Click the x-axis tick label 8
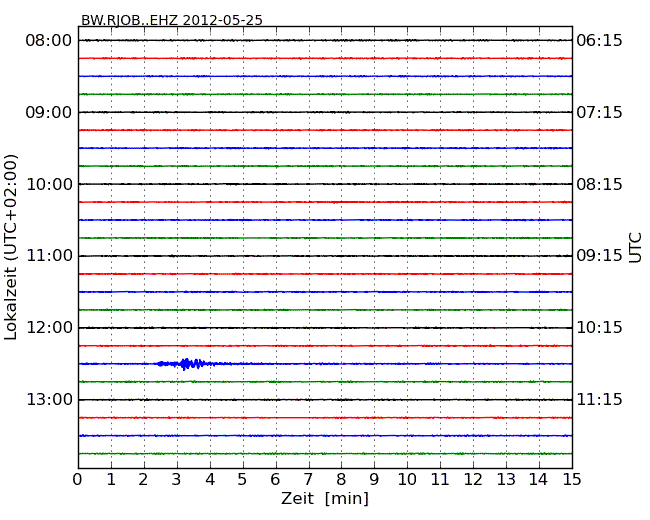The width and height of the screenshot is (650, 520). [341, 479]
